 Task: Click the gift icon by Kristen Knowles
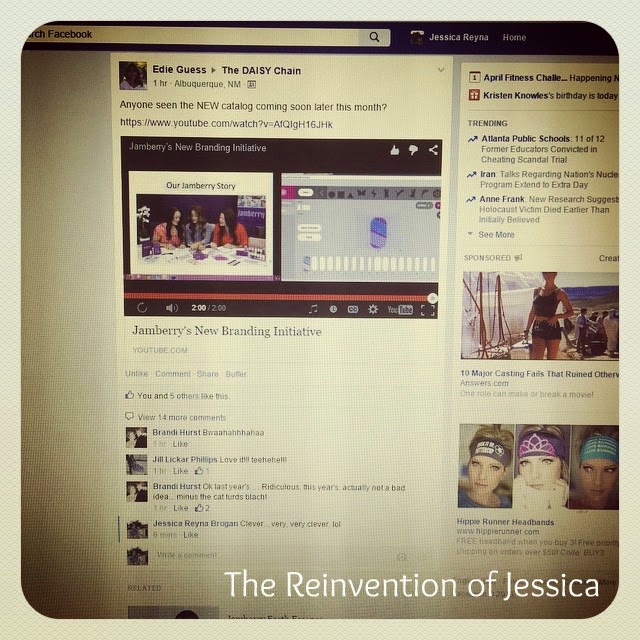474,95
